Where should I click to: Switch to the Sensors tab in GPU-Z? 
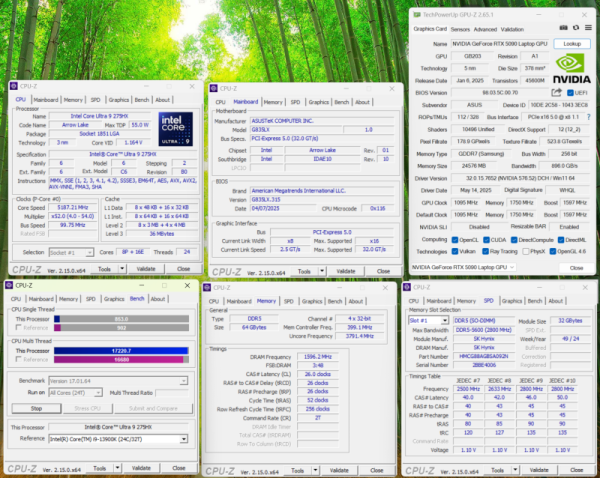click(460, 29)
